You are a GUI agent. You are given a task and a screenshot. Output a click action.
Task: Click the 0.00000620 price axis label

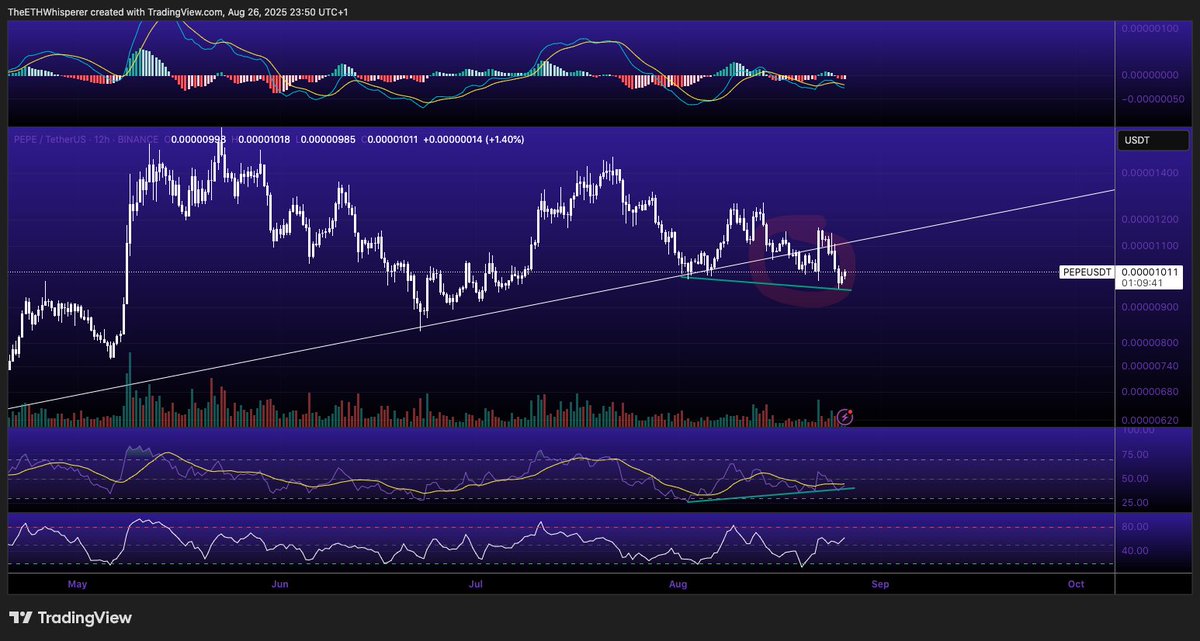click(1150, 420)
